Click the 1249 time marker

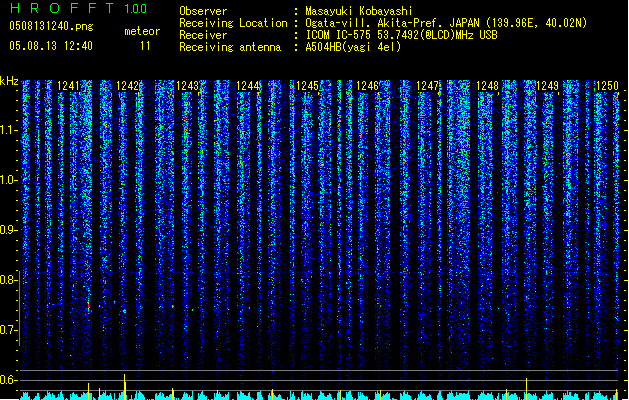[x=548, y=86]
